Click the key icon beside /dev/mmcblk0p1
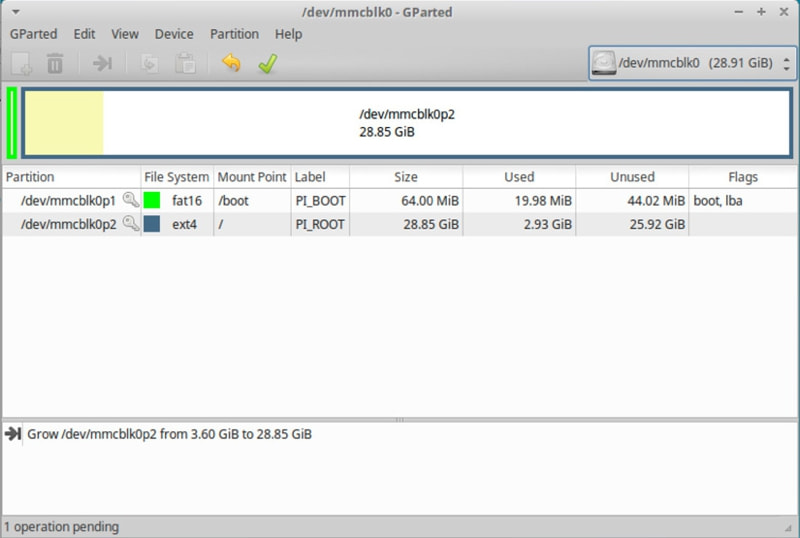Viewport: 800px width, 538px height. [x=131, y=200]
